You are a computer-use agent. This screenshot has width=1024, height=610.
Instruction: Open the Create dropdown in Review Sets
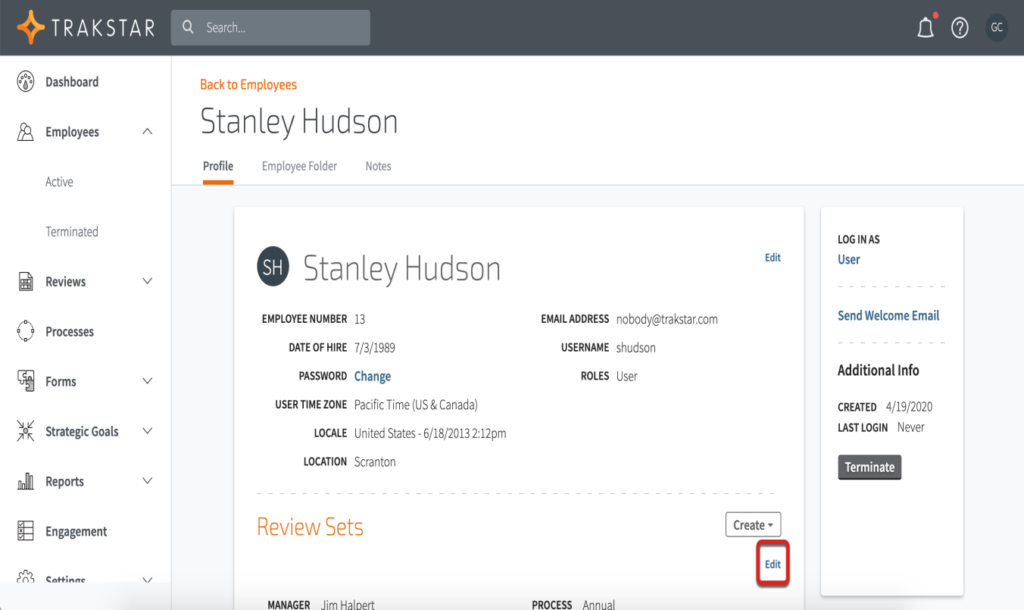(753, 525)
